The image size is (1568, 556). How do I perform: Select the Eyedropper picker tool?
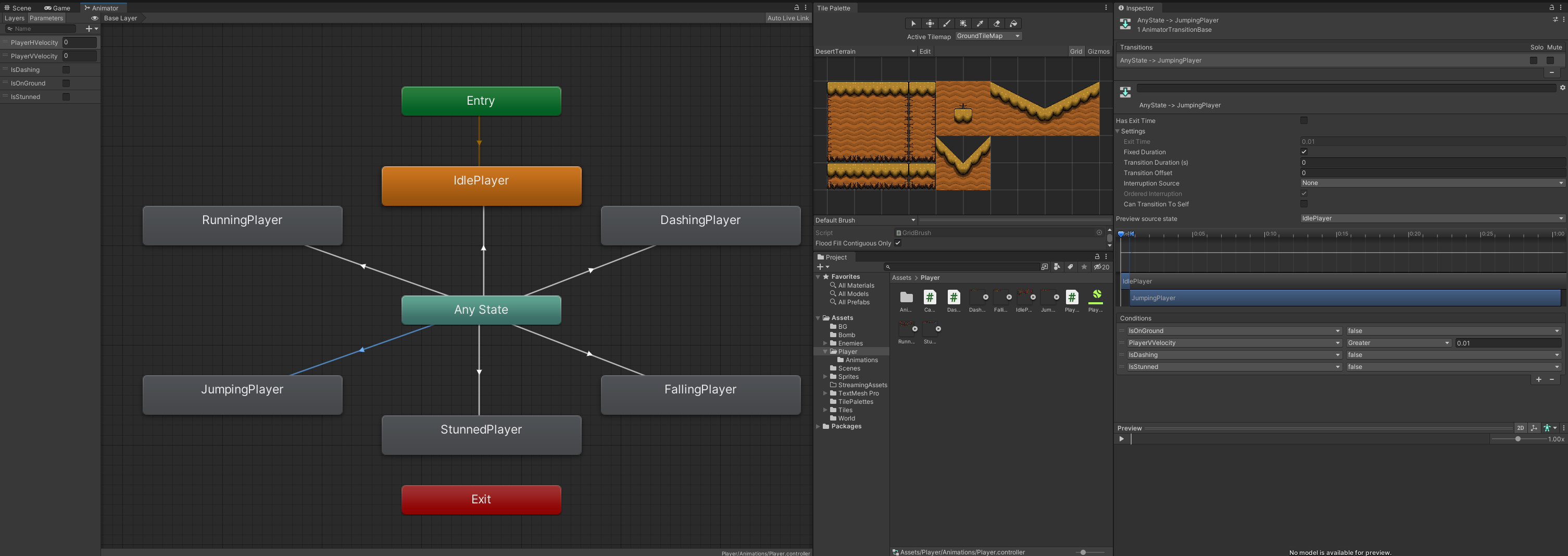click(980, 24)
